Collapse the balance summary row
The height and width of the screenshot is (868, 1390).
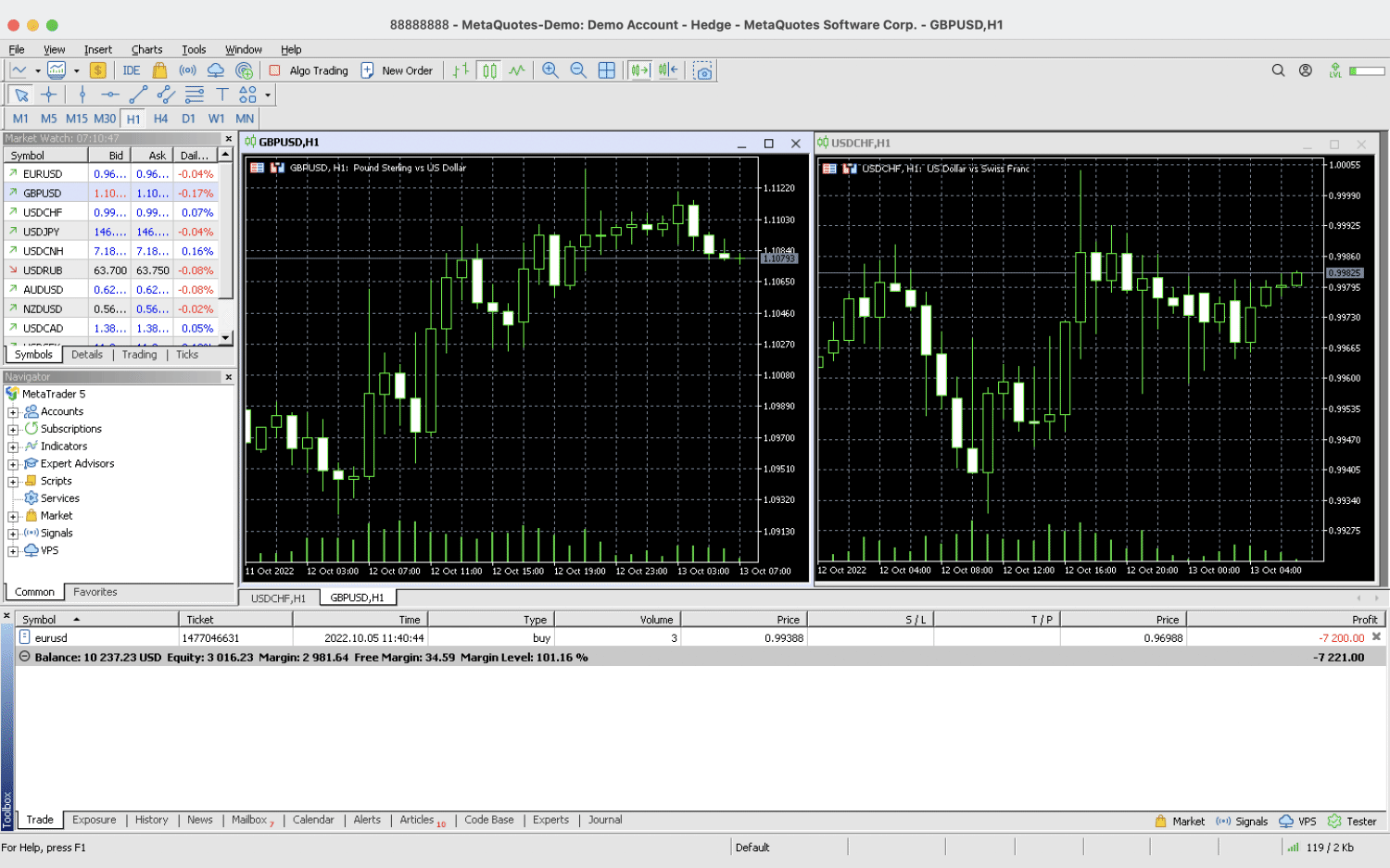(x=25, y=657)
